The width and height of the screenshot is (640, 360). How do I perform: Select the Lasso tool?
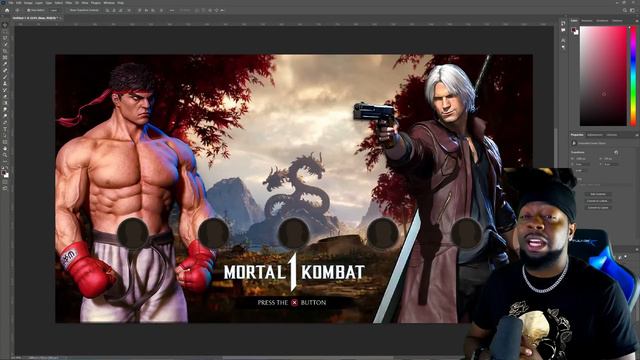(5, 38)
